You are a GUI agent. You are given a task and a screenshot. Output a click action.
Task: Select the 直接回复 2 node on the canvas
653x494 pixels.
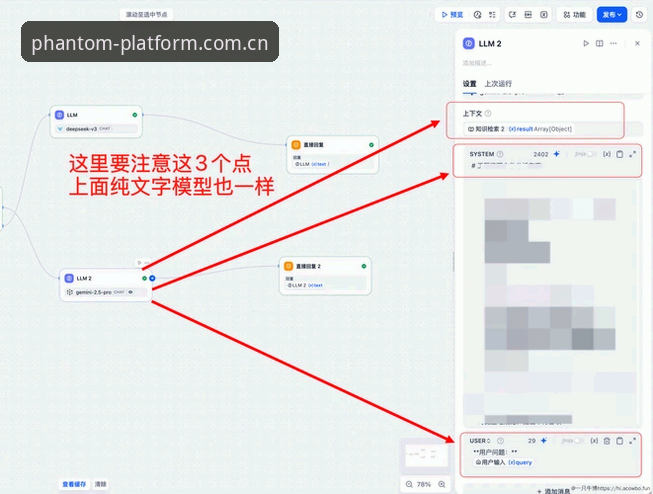point(325,276)
